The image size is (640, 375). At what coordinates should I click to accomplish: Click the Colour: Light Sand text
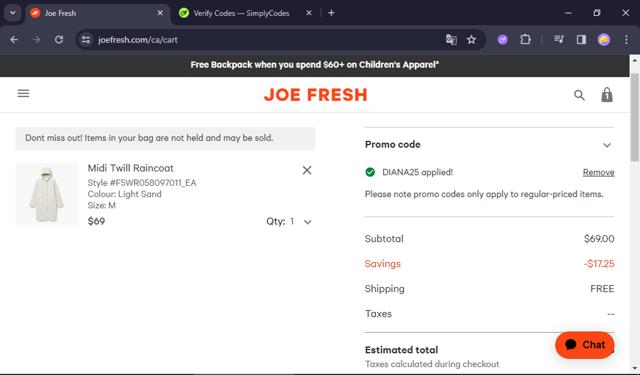click(124, 194)
